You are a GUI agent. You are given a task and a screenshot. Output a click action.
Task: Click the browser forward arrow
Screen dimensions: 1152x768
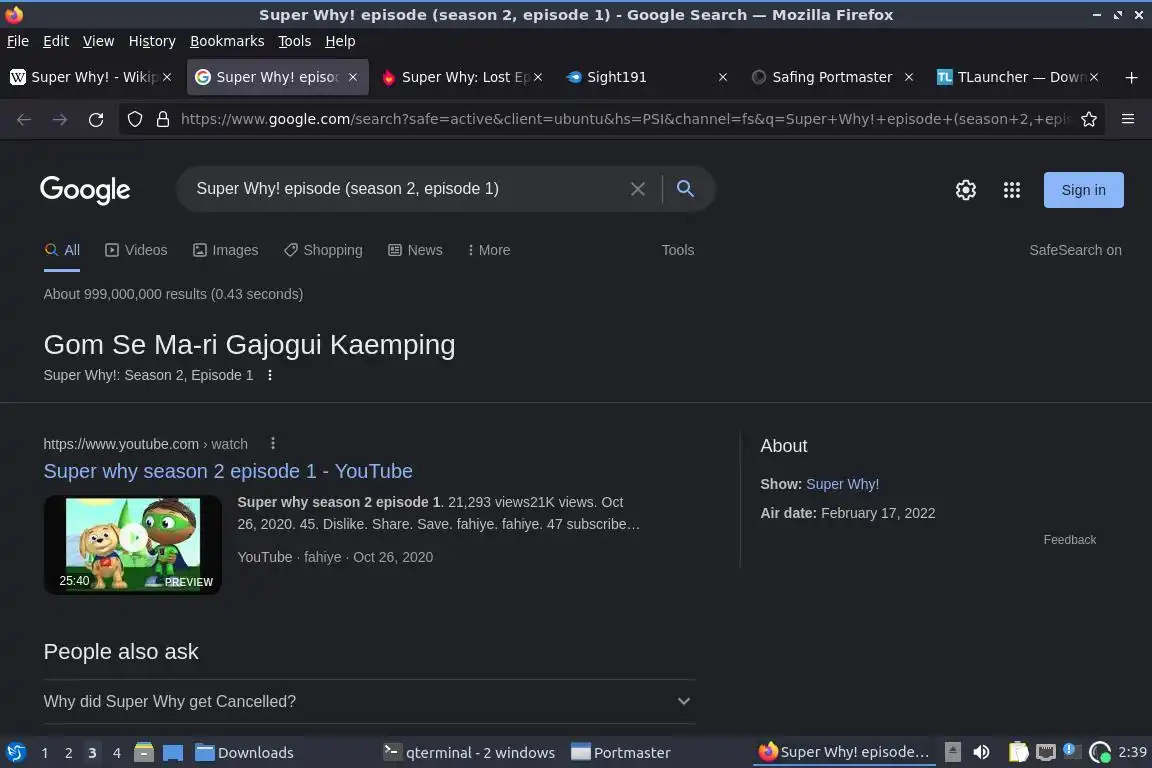point(60,119)
